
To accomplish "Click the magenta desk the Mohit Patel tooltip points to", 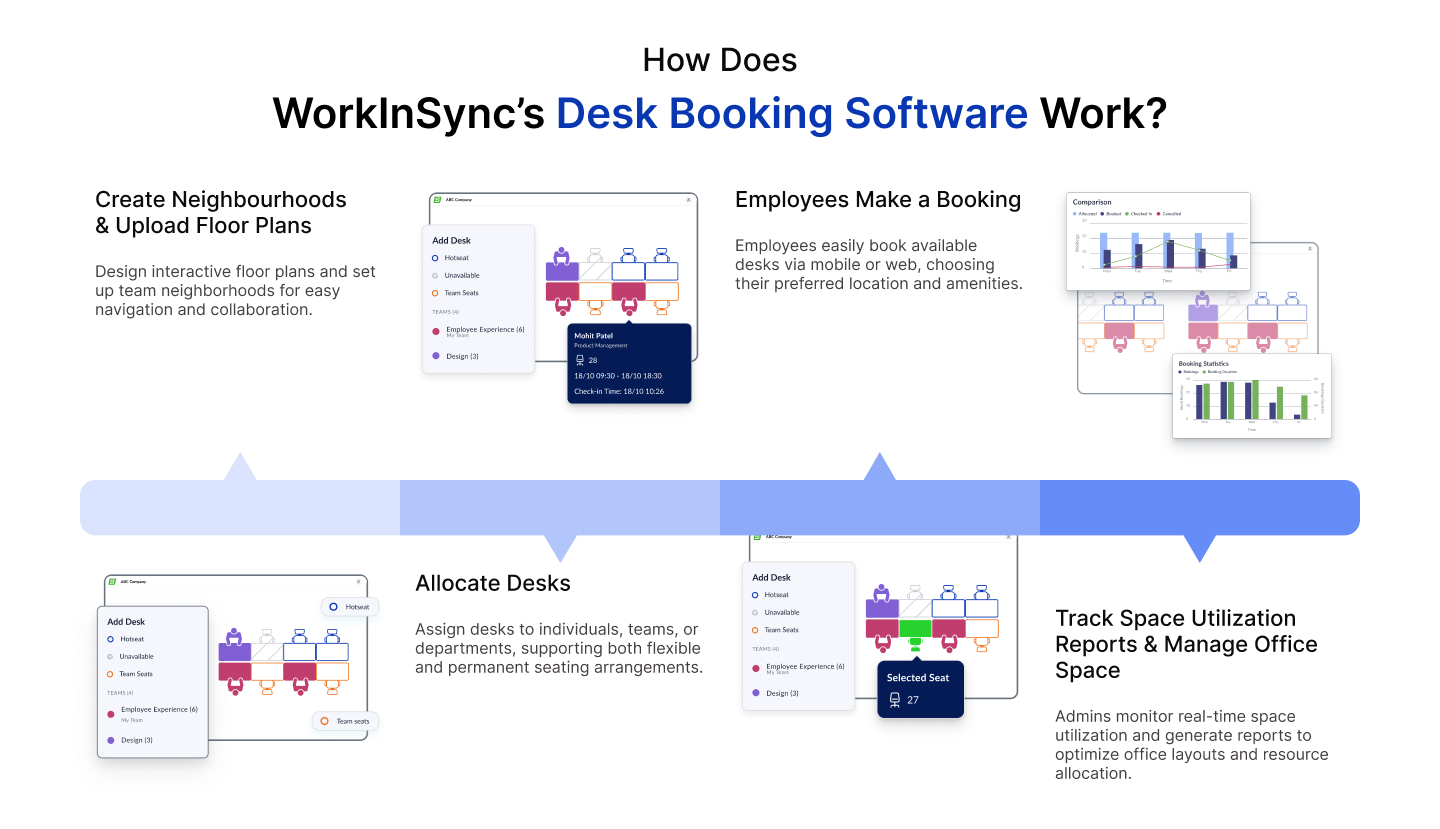I will [x=628, y=291].
